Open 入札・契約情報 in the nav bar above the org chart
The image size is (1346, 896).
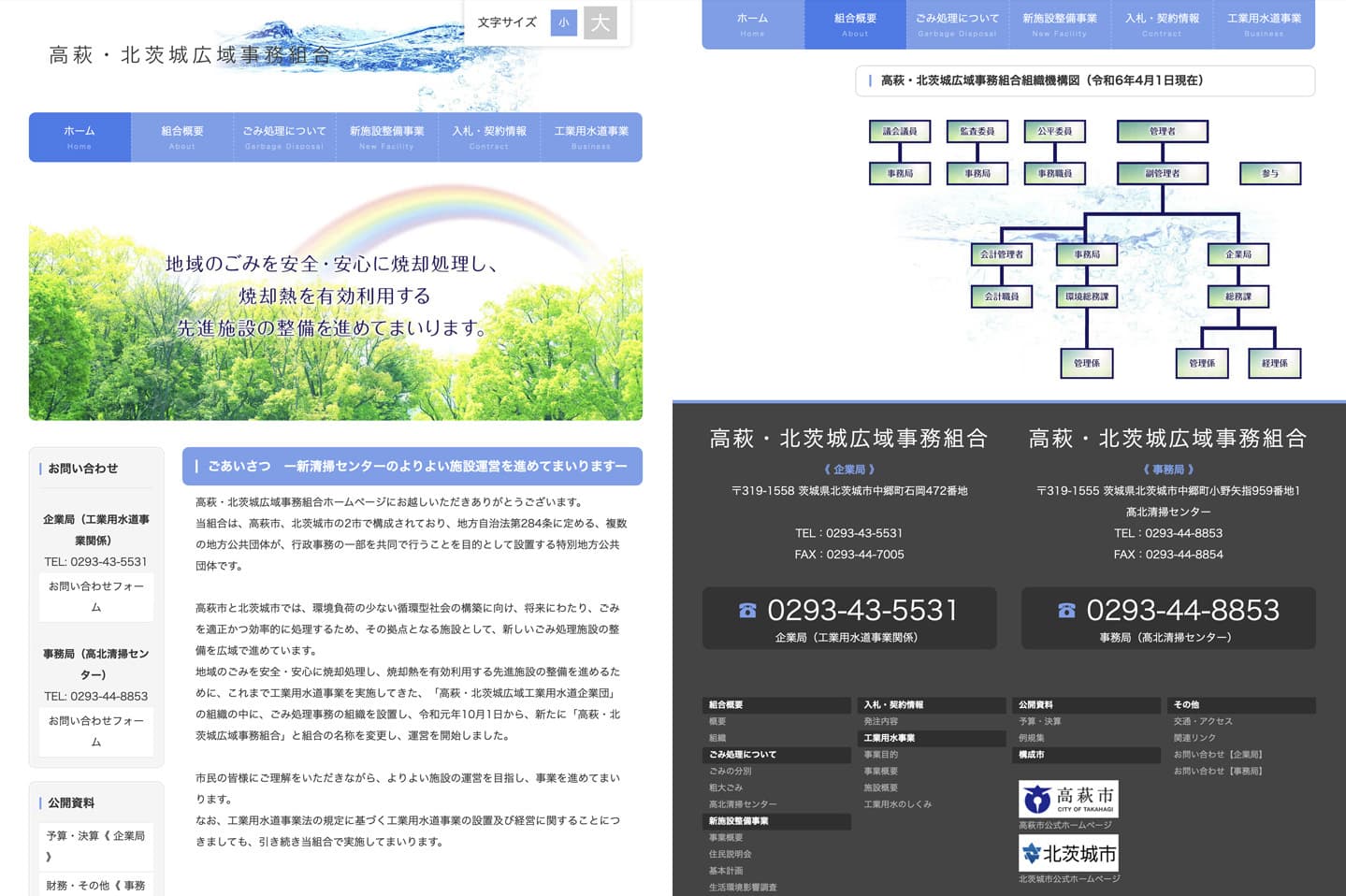click(1162, 23)
